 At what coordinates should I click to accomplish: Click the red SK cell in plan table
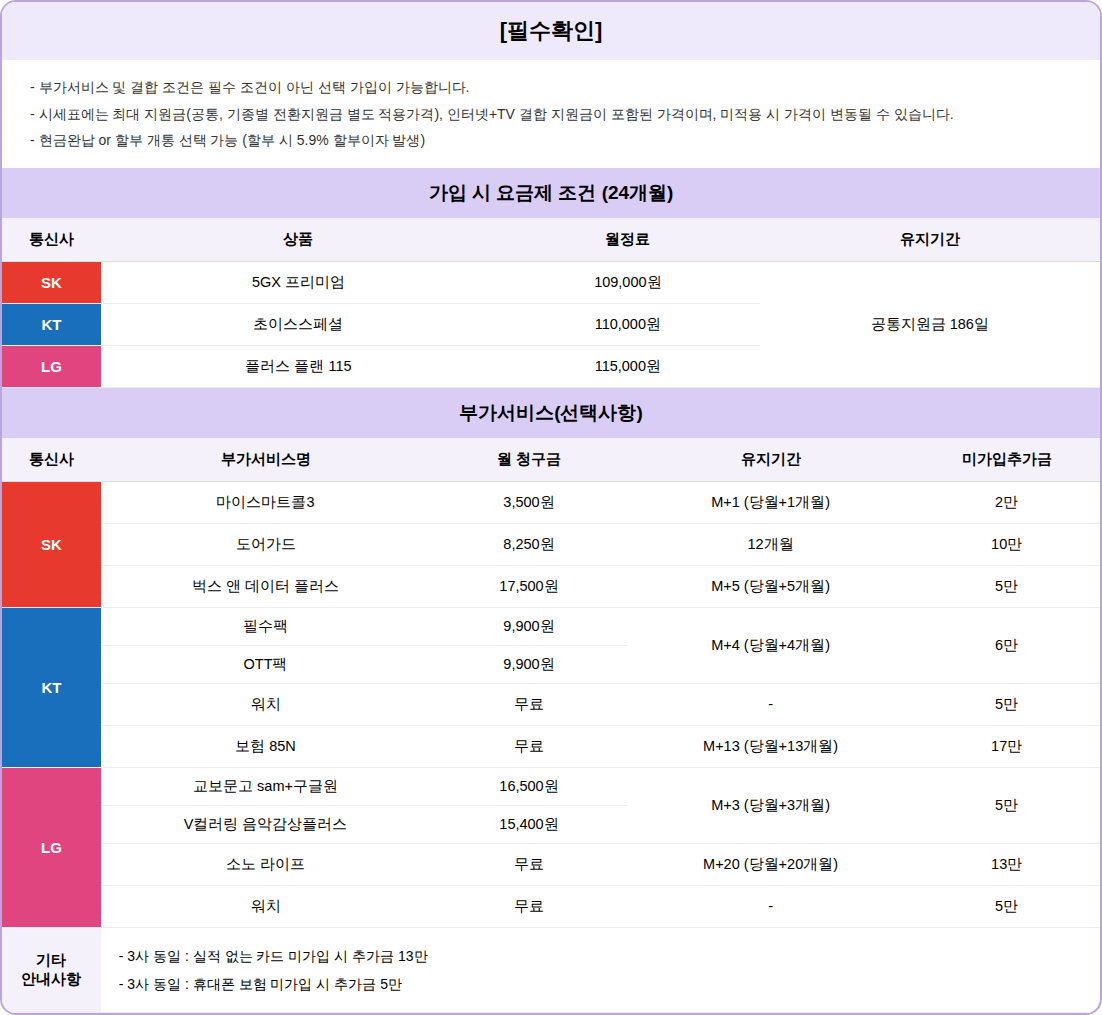51,283
